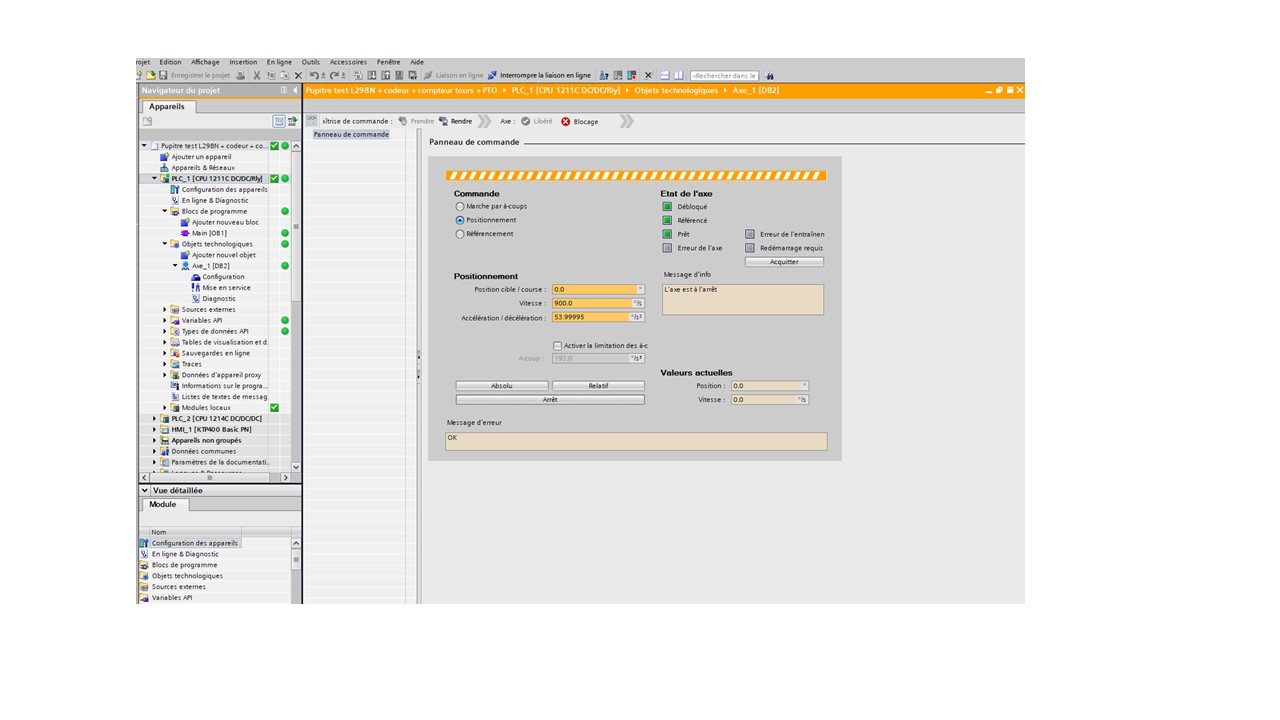Click the Blocage red X icon

pyautogui.click(x=565, y=122)
